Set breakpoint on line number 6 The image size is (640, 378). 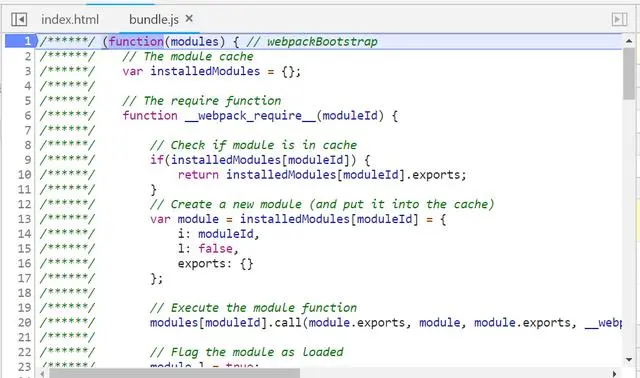pyautogui.click(x=27, y=116)
